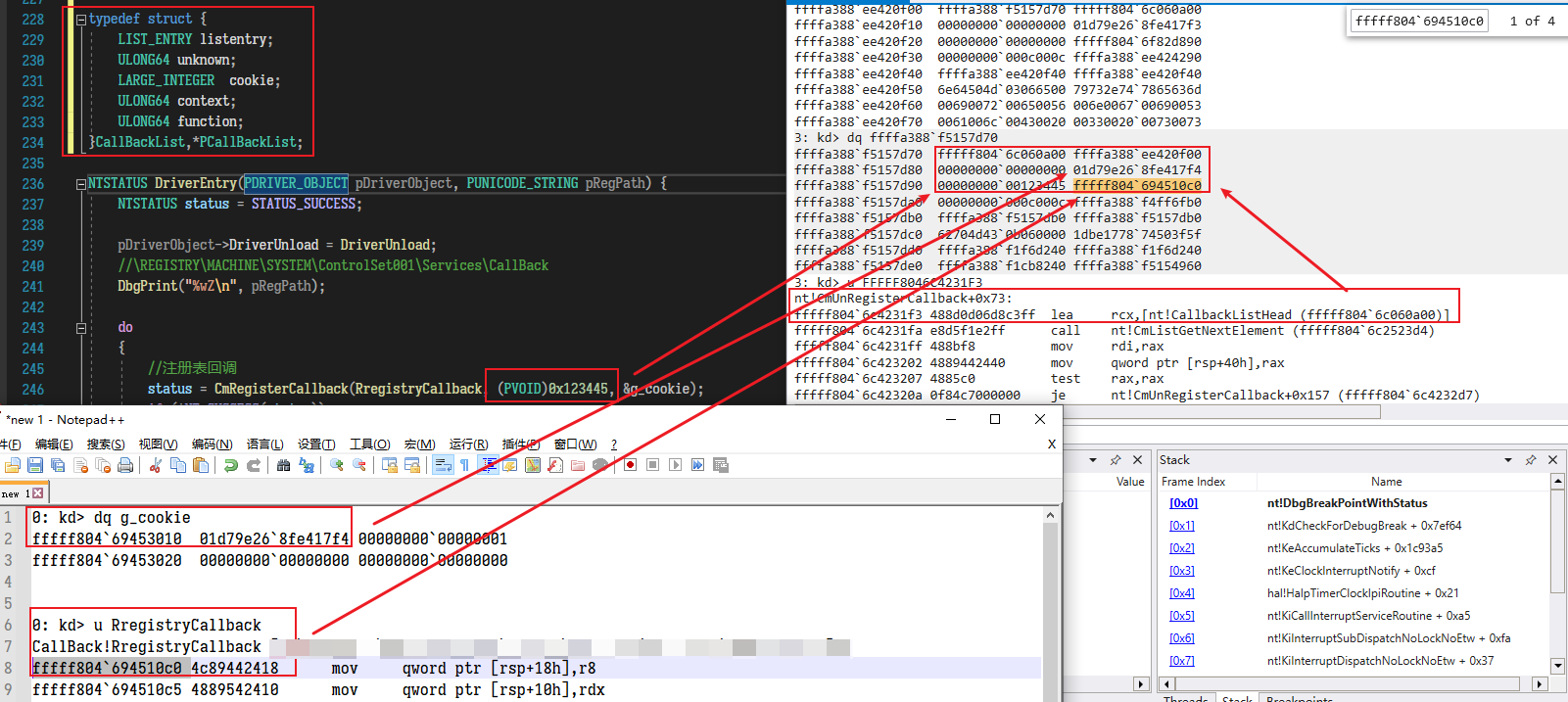Open the 运行(R) menu
The width and height of the screenshot is (1568, 702).
468,445
